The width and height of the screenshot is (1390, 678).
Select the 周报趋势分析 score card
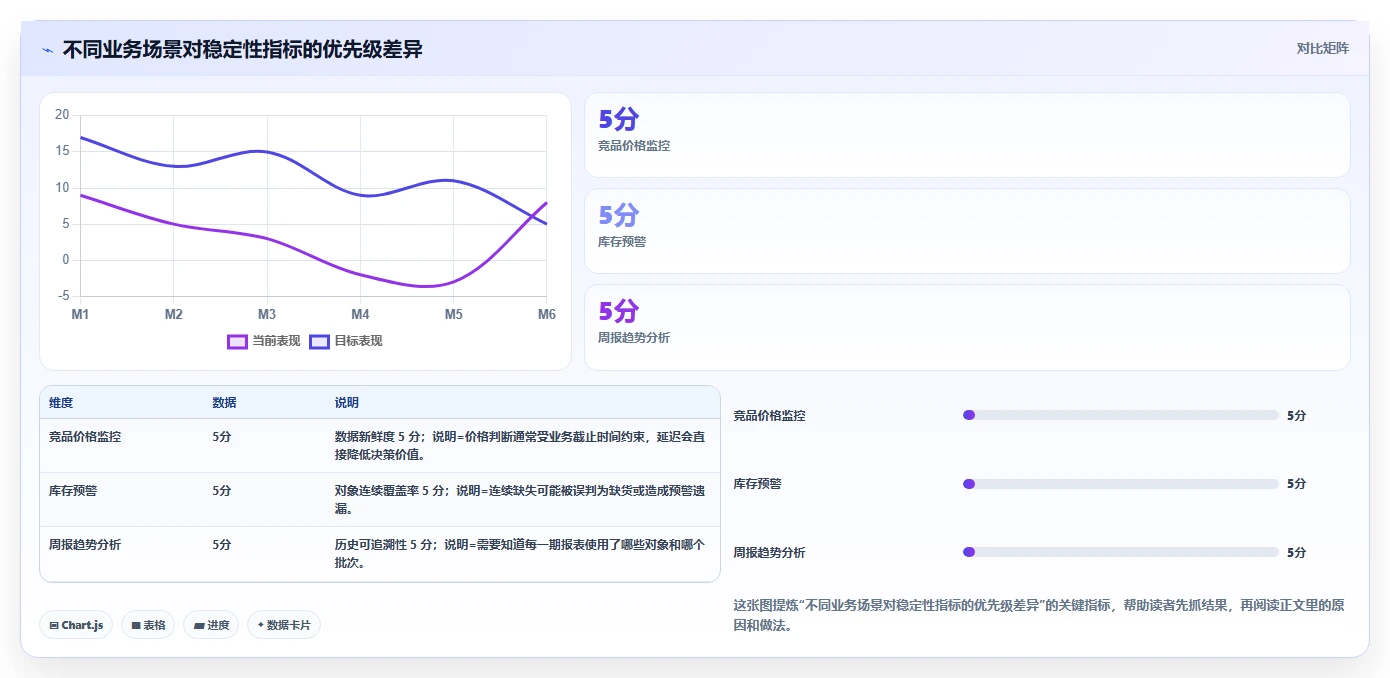(x=967, y=327)
